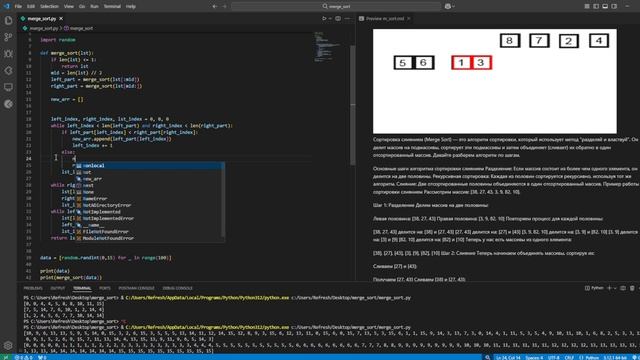Select '__name__' suggestion in autocomplete
The image size is (640, 360).
[x=149, y=225]
